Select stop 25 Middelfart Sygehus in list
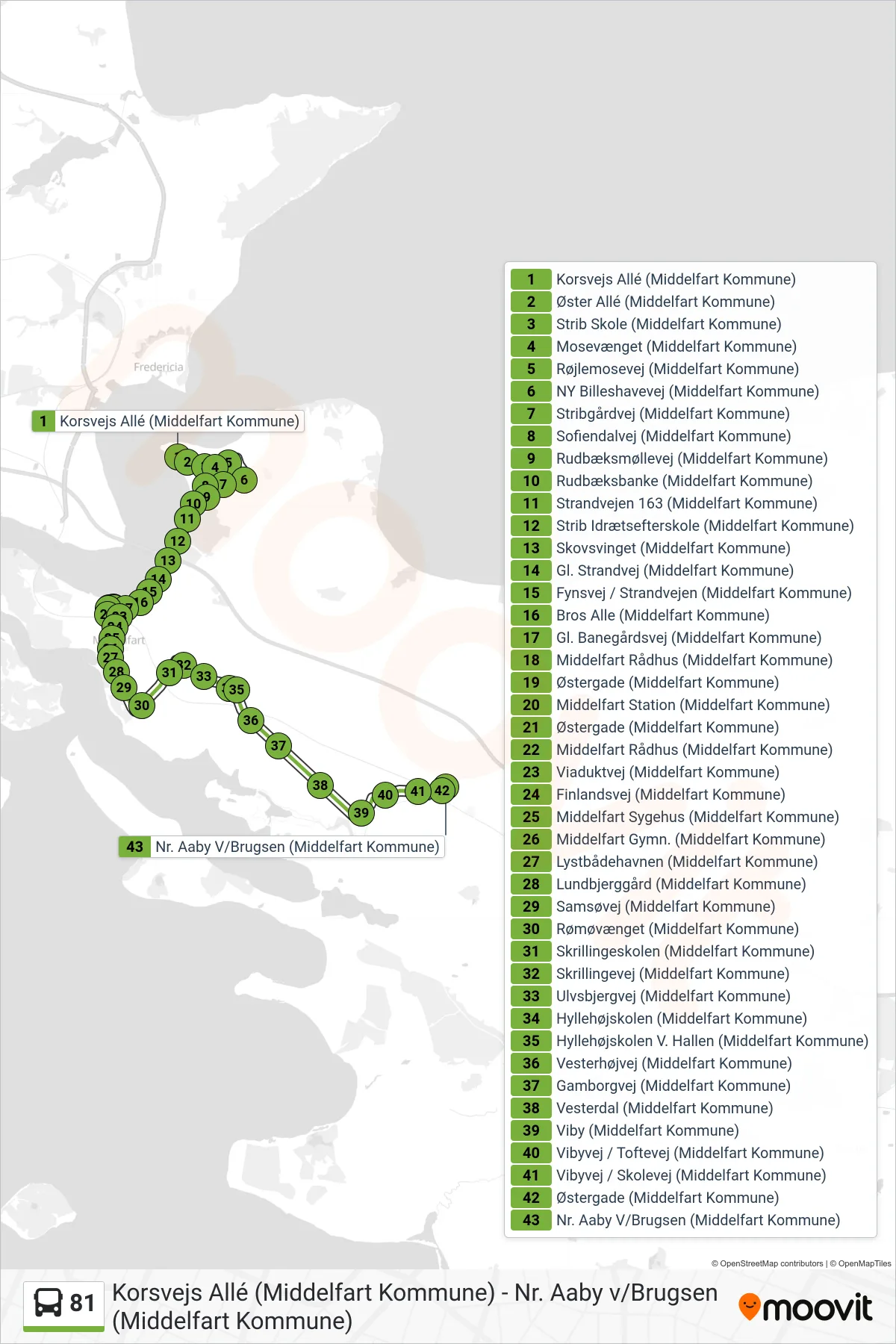This screenshot has width=896, height=1344. [x=690, y=817]
